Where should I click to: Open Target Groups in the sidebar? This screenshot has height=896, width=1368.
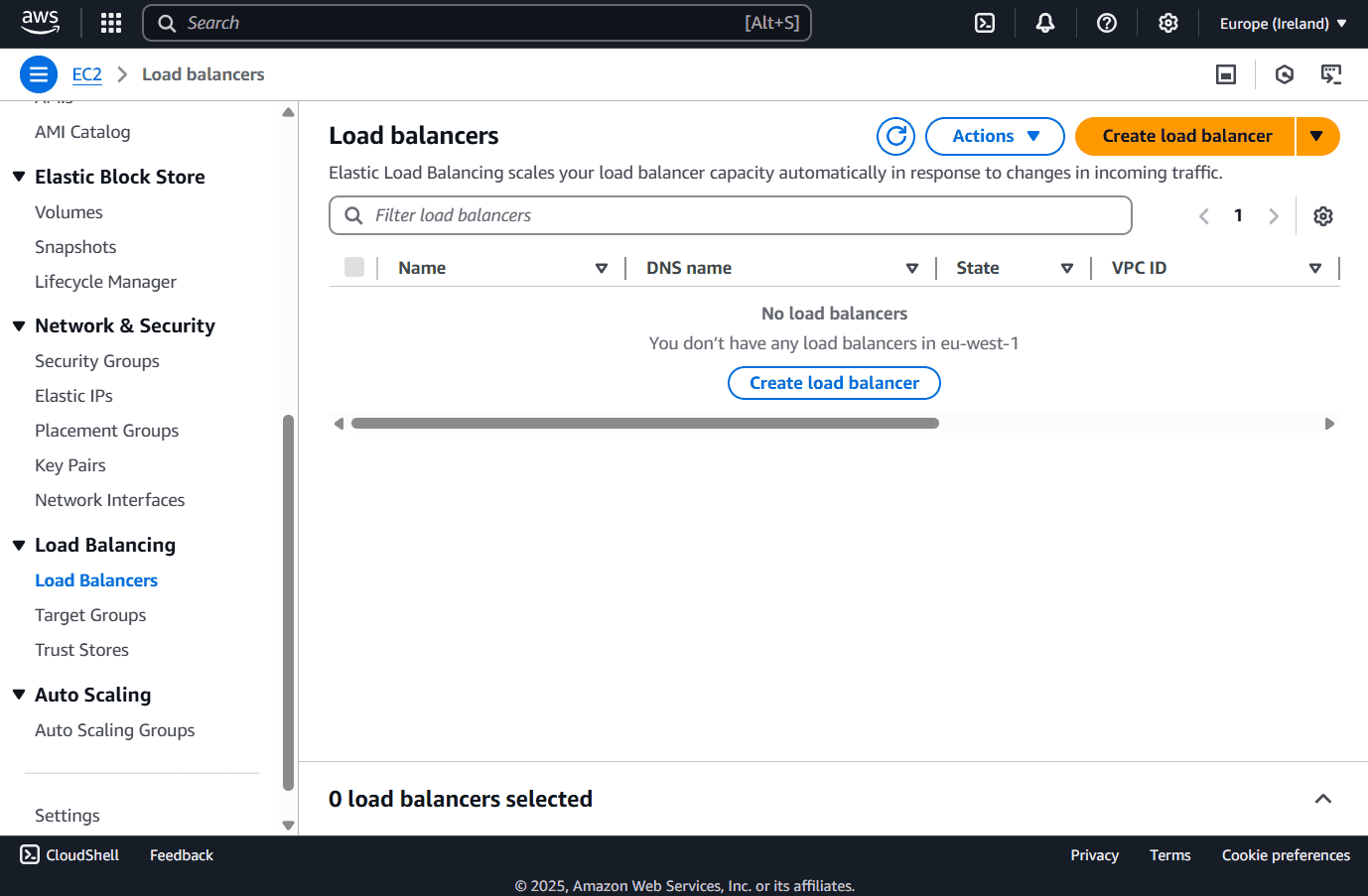click(90, 615)
